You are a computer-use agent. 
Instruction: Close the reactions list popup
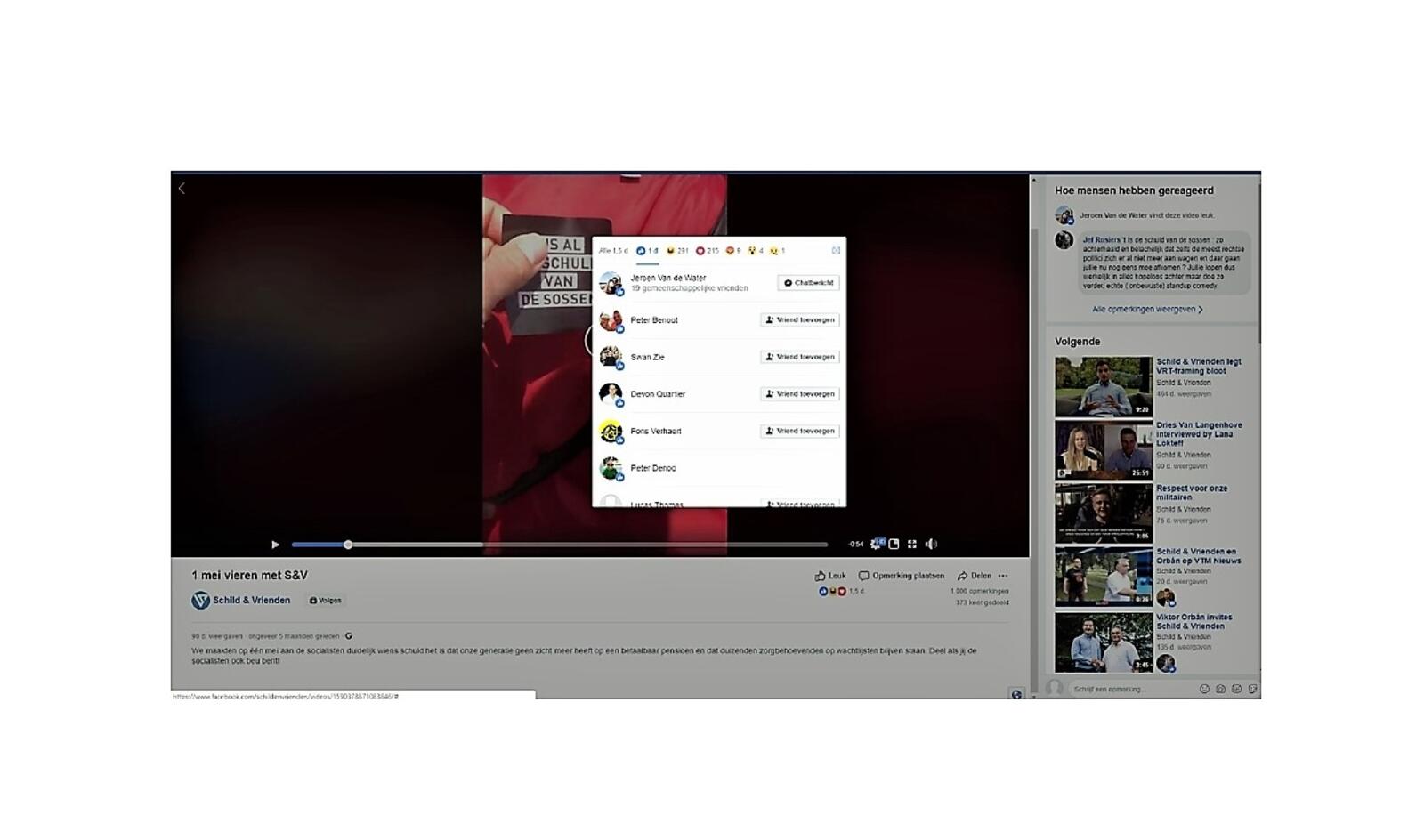click(836, 251)
